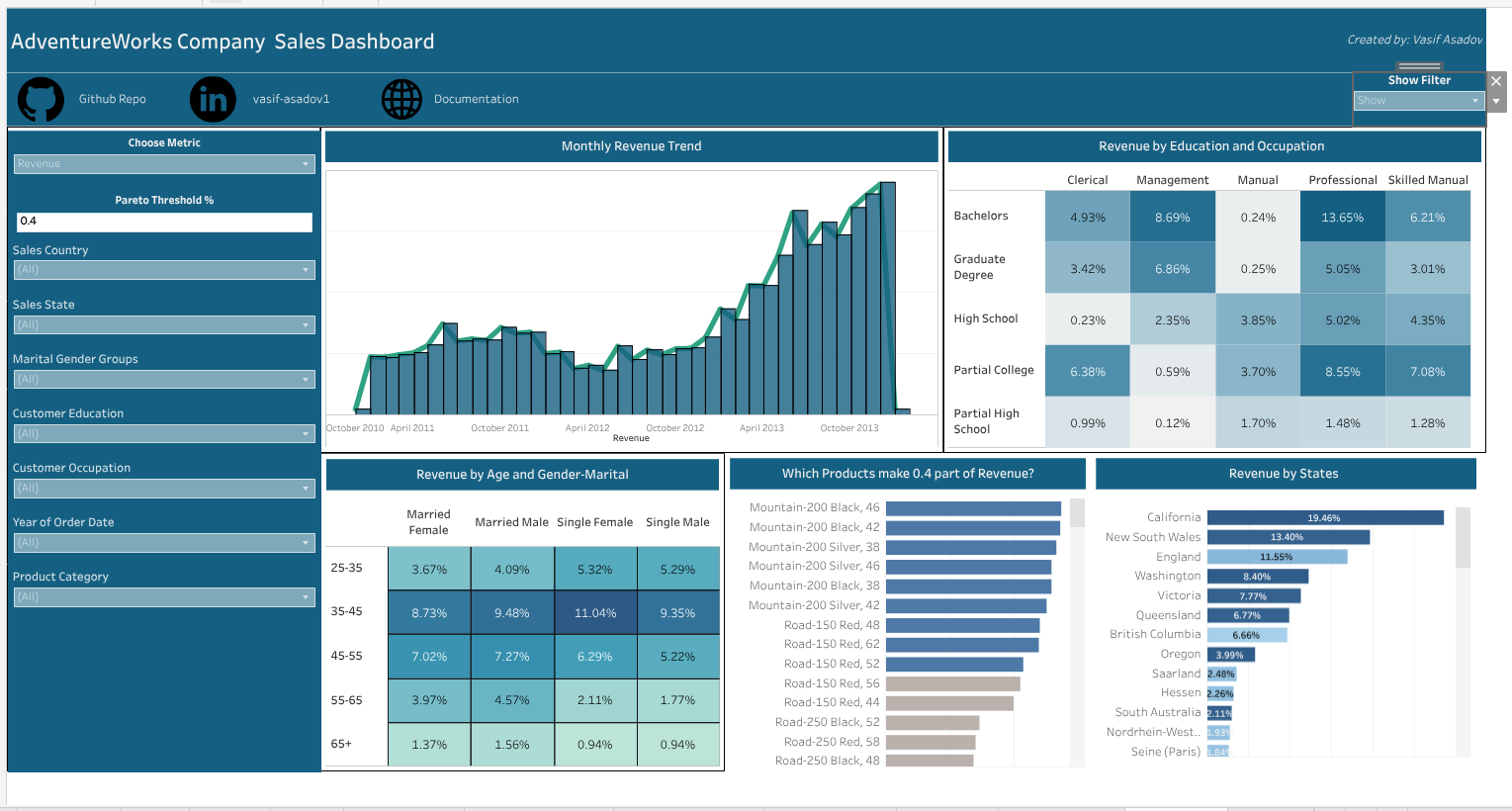Click the Revenue by States title
This screenshot has height=811, width=1512.
tap(1284, 474)
